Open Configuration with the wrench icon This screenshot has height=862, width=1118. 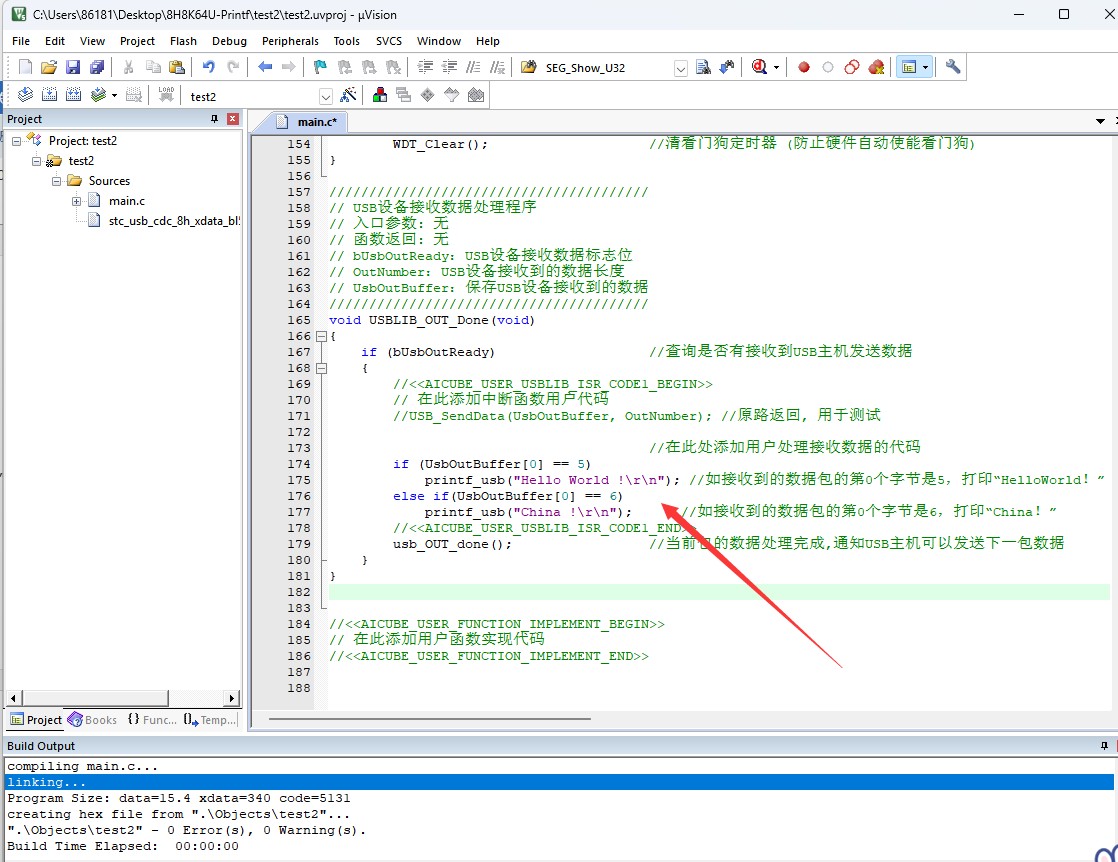click(x=953, y=67)
